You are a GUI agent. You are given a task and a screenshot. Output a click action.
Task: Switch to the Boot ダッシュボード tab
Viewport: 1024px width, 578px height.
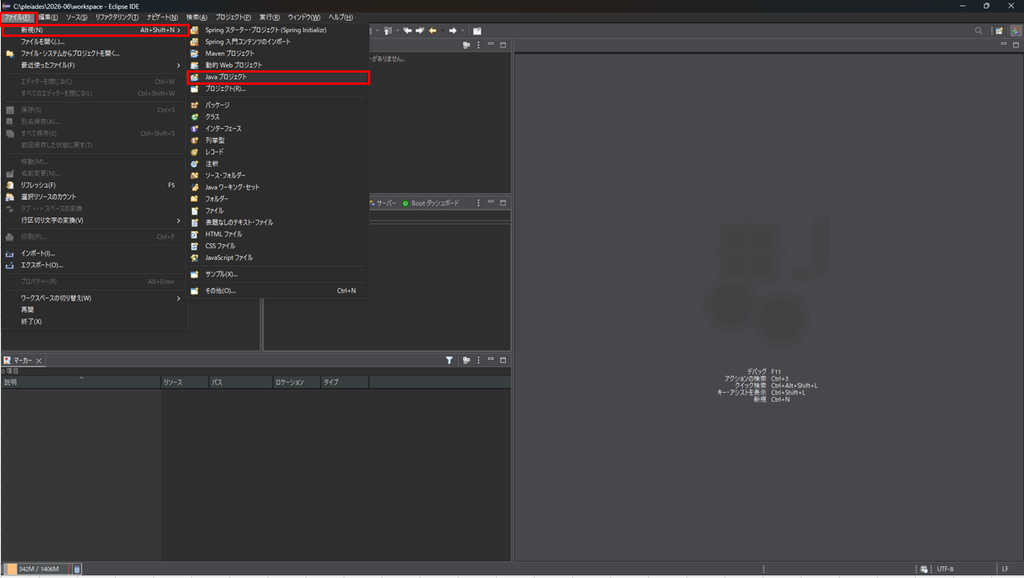(431, 203)
